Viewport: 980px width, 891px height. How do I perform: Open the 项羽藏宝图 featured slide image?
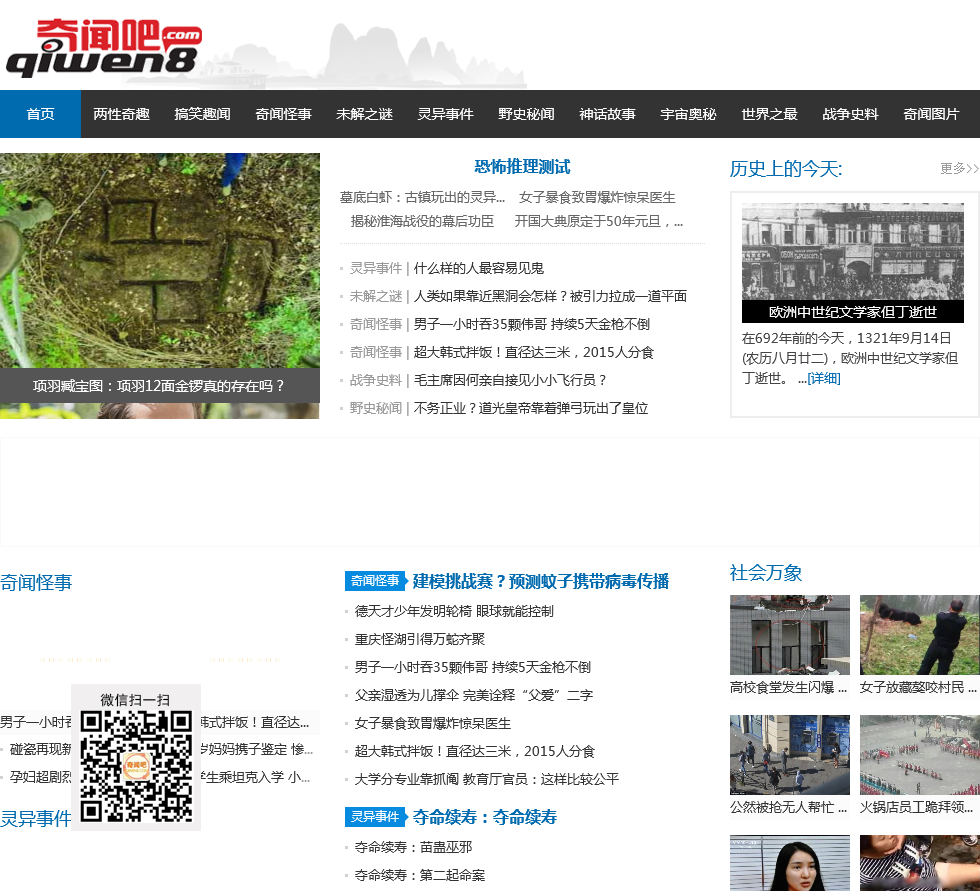tap(159, 261)
